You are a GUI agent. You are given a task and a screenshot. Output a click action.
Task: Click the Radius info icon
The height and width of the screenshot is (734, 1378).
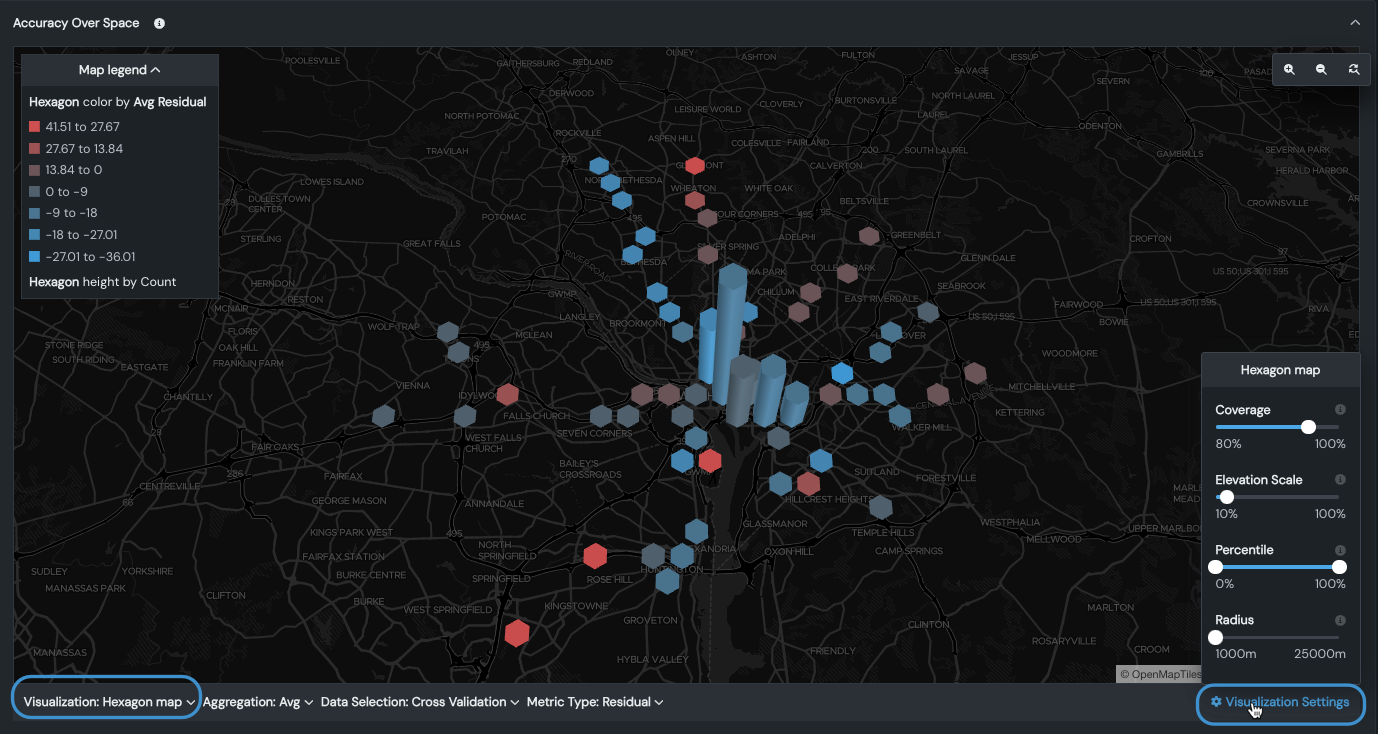click(x=1340, y=620)
